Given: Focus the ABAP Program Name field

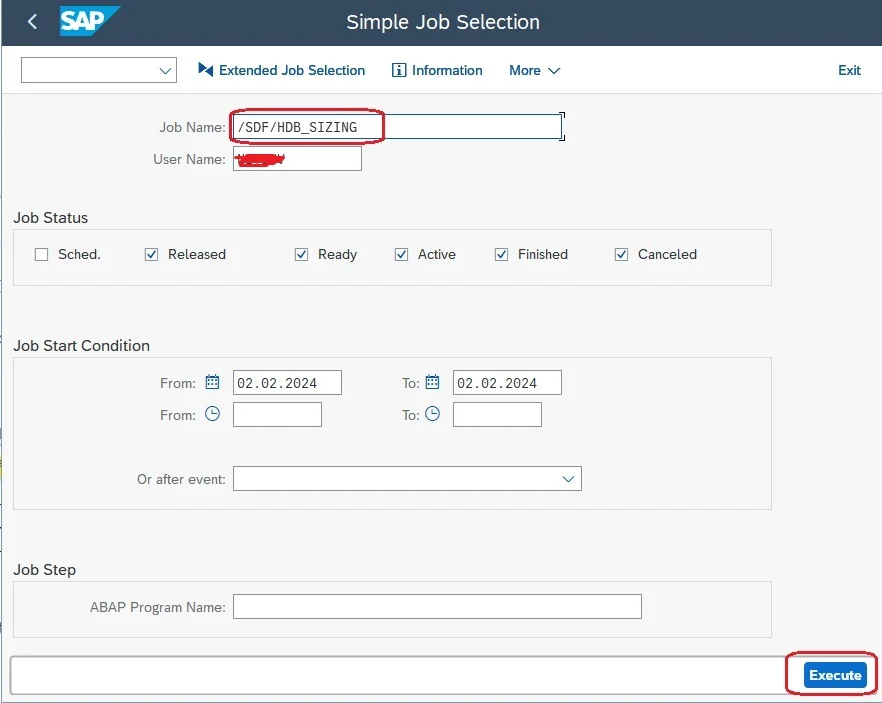Looking at the screenshot, I should click(437, 606).
